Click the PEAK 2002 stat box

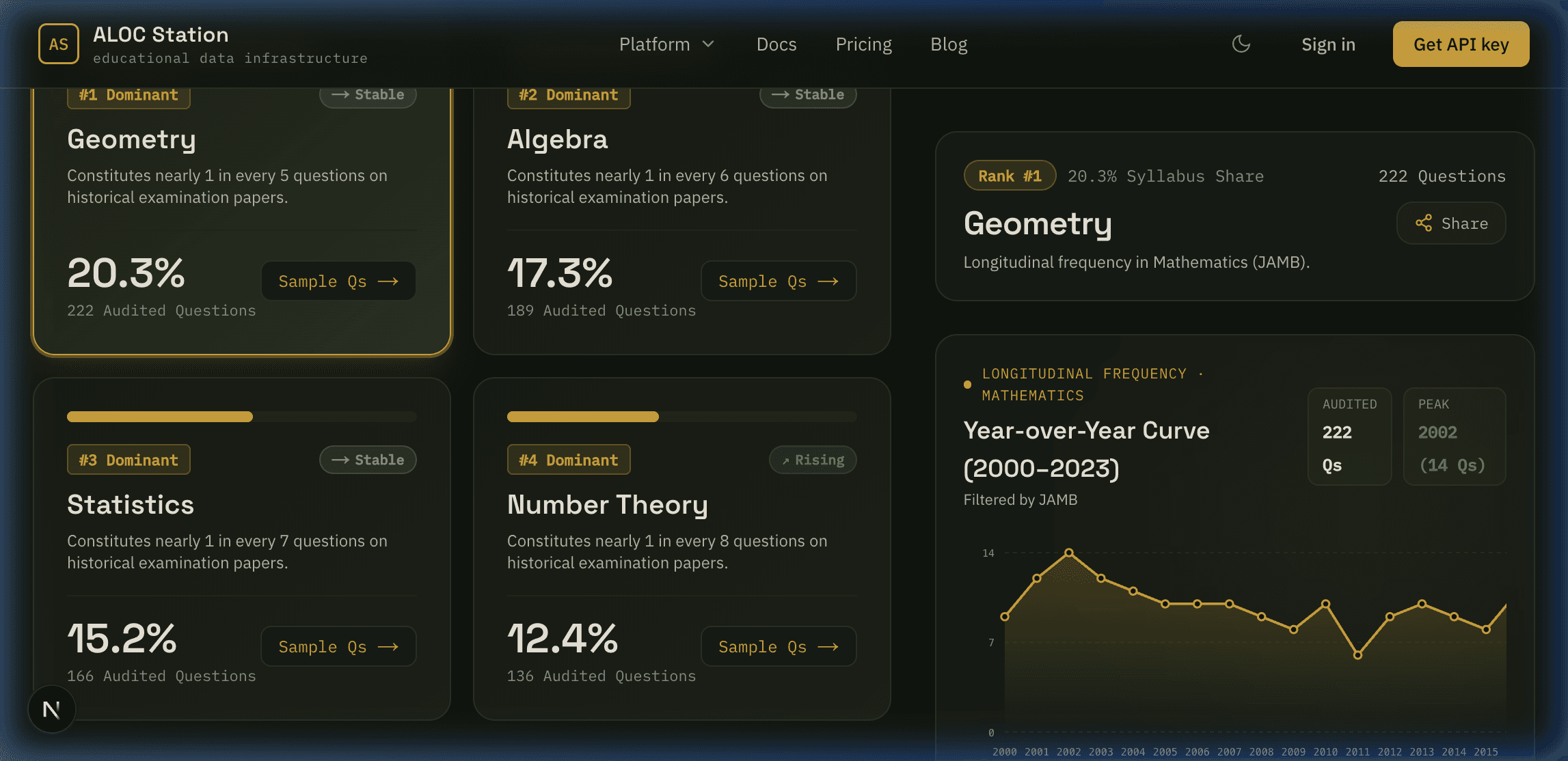pyautogui.click(x=1454, y=436)
